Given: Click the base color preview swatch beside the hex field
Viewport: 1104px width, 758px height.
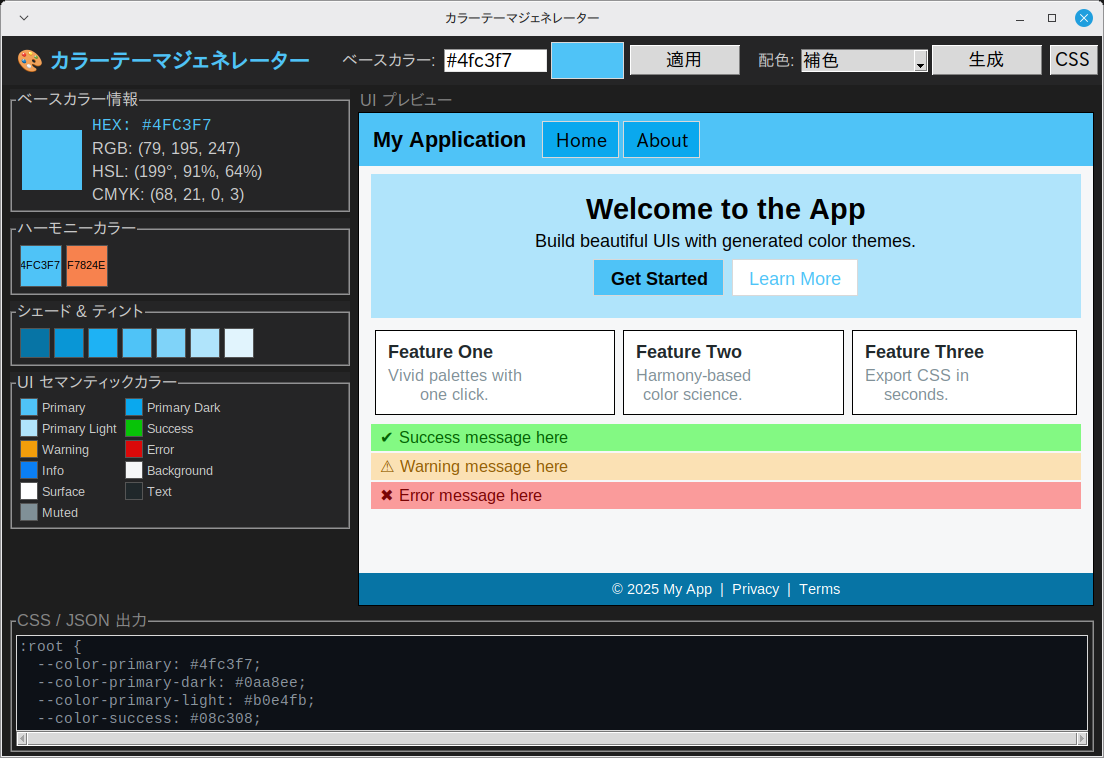Looking at the screenshot, I should pyautogui.click(x=587, y=61).
